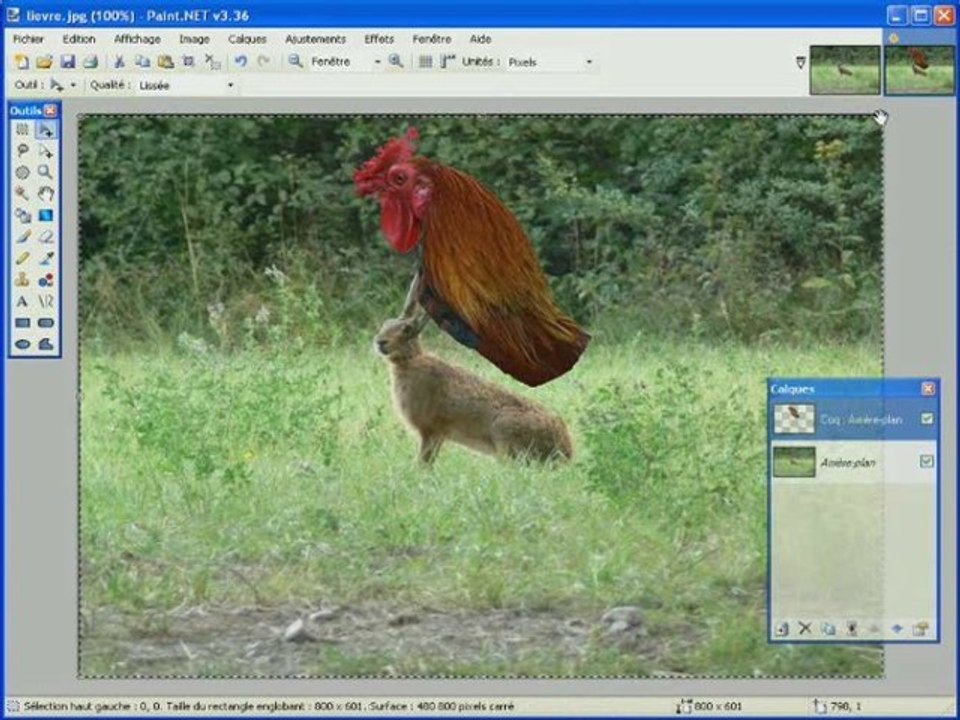Select the Magic Wand tool
Image resolution: width=960 pixels, height=720 pixels.
(x=22, y=193)
